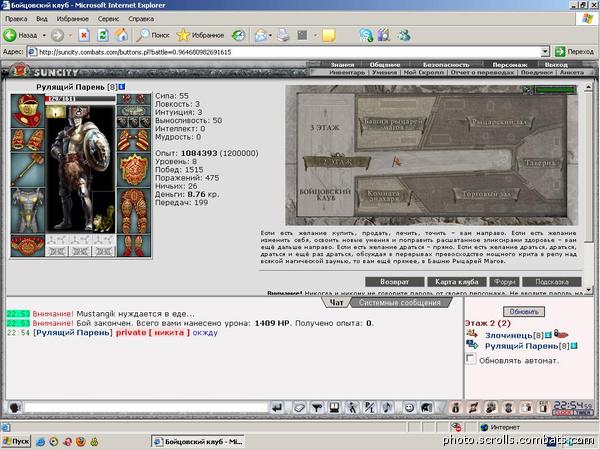The height and width of the screenshot is (450, 600).
Task: Open the Mail envelope toolbar icon
Action: [261, 36]
